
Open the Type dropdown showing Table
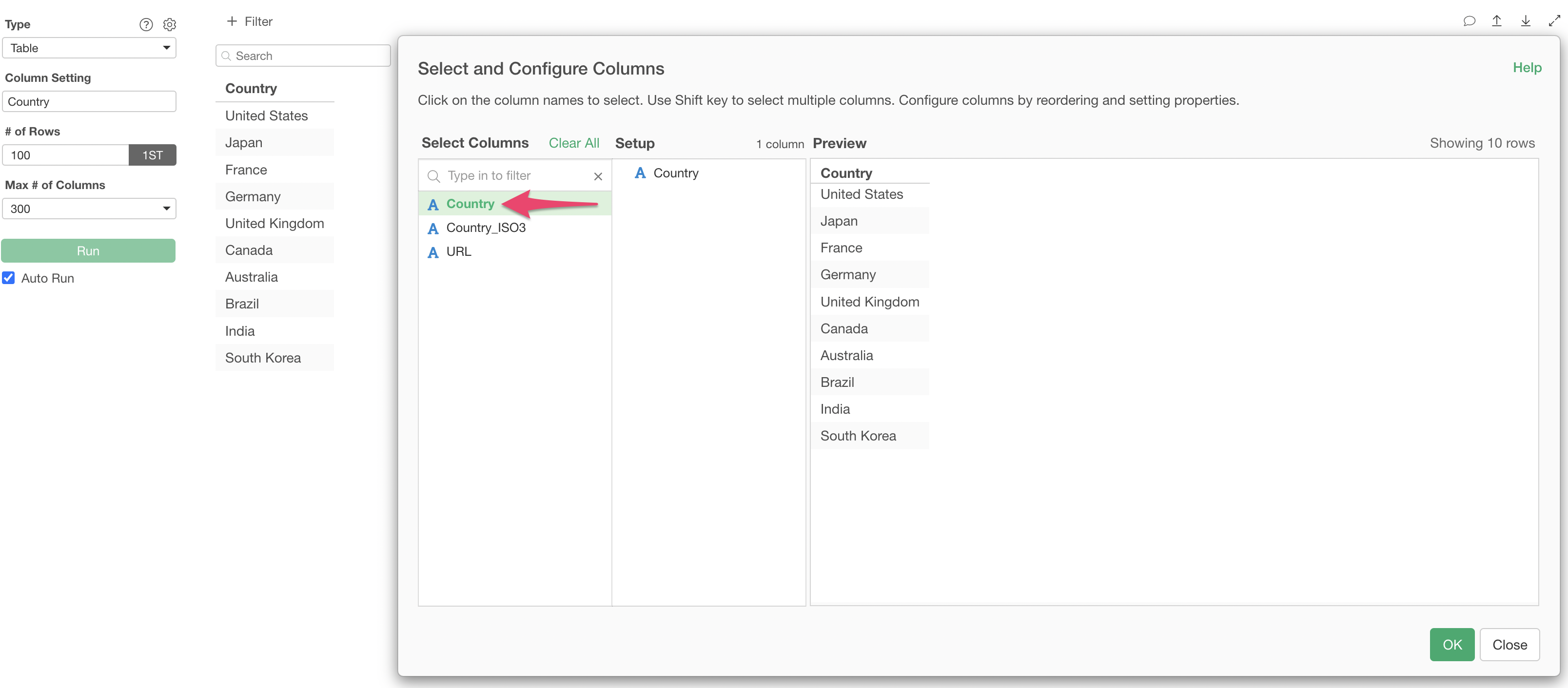(89, 48)
